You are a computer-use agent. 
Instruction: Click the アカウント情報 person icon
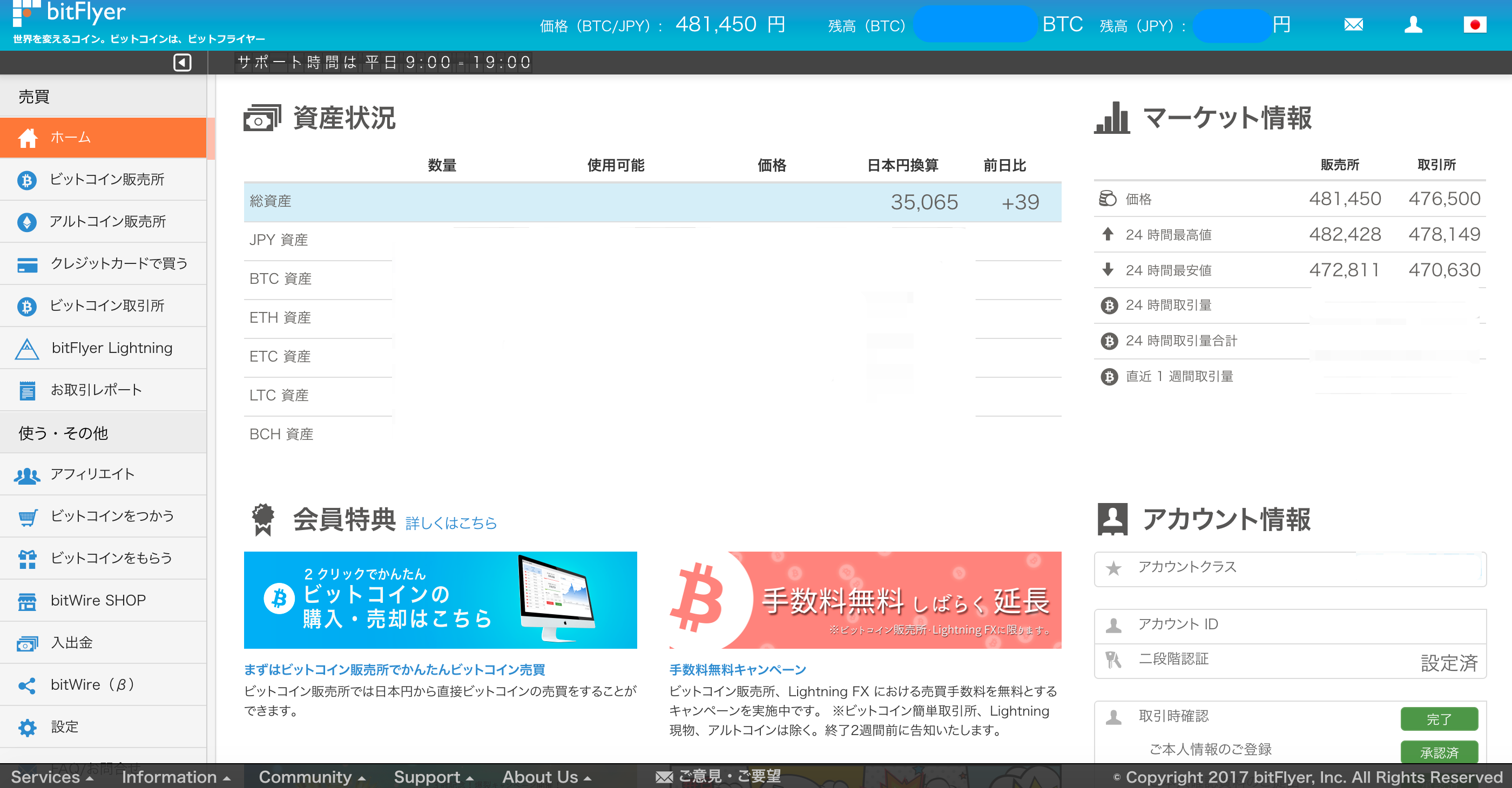pos(1112,519)
